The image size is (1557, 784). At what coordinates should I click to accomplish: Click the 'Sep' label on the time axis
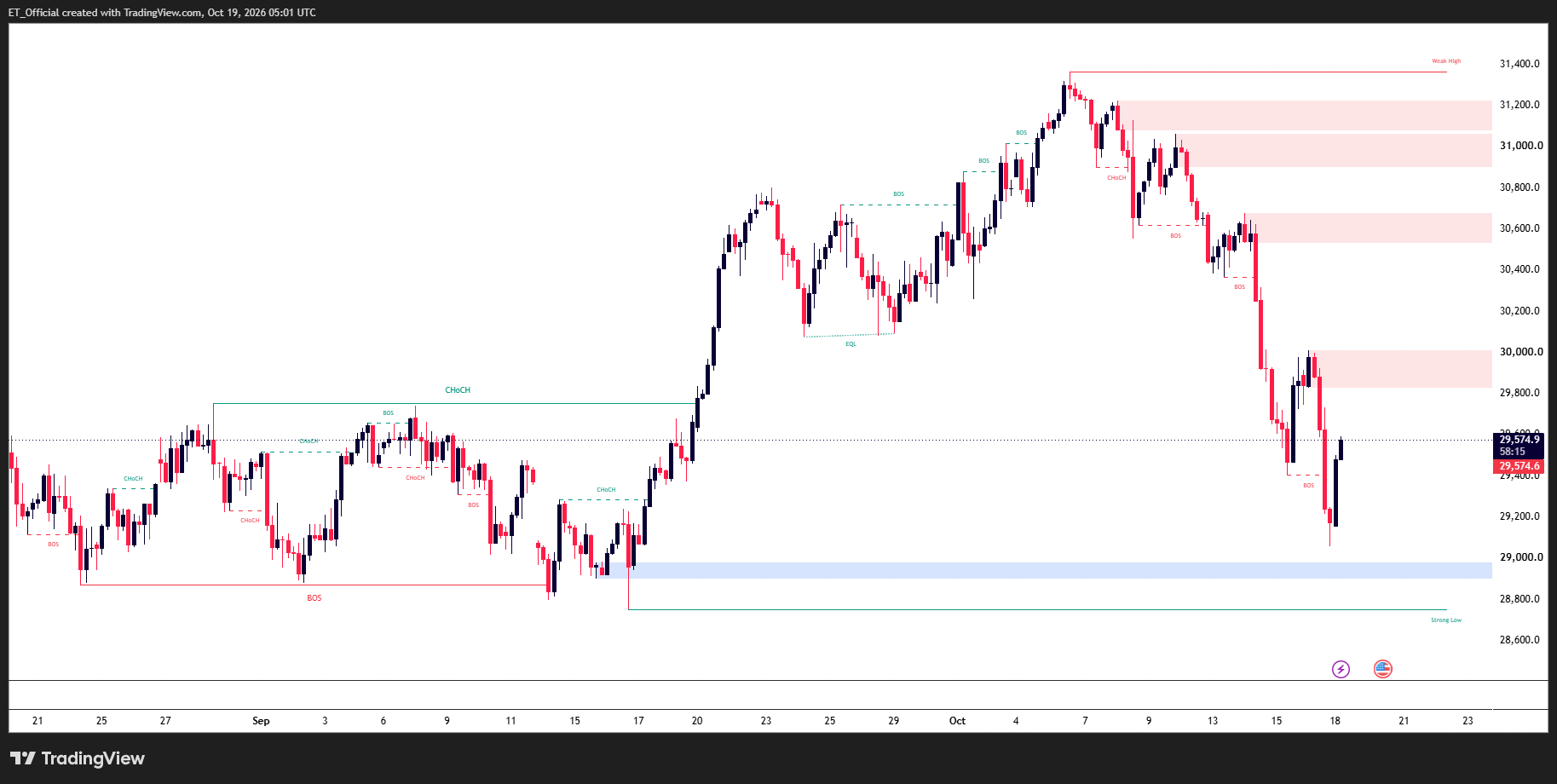click(x=261, y=721)
